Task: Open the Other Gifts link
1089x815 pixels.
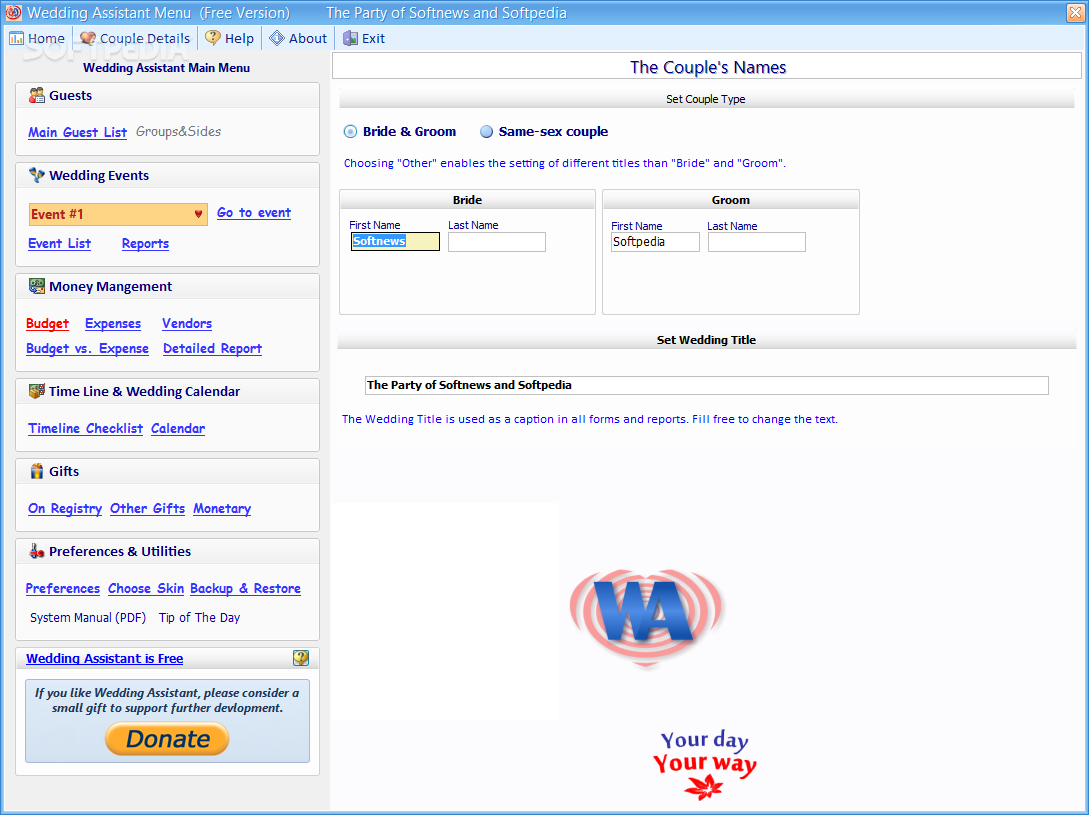Action: 147,508
